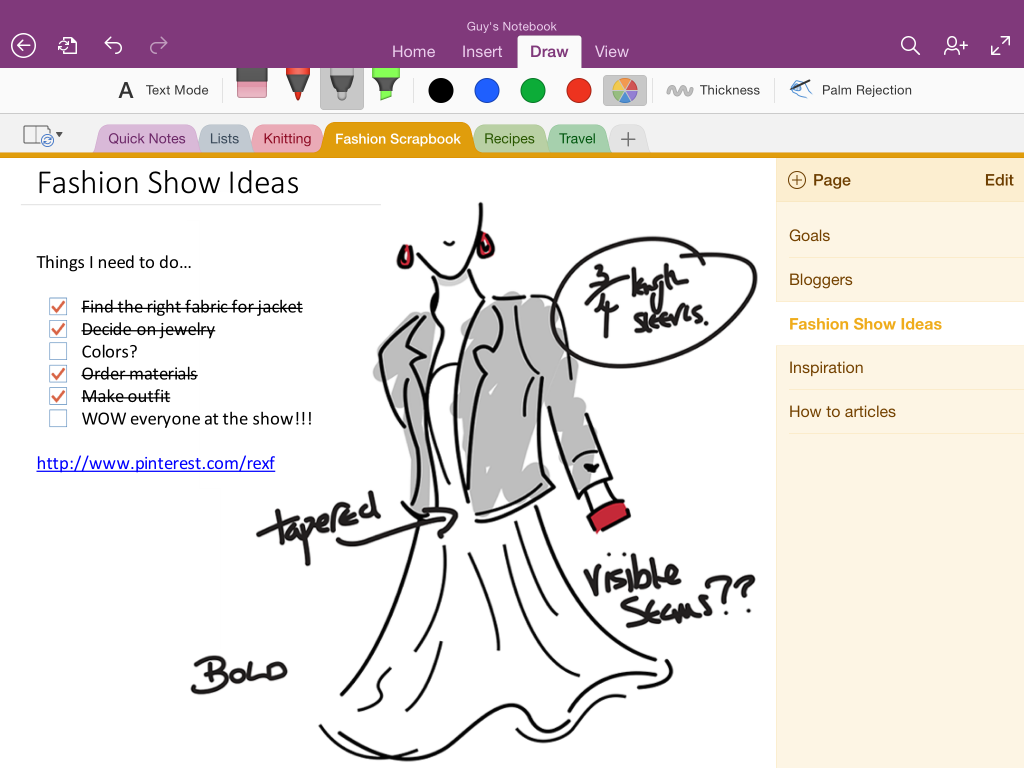Viewport: 1024px width, 768px height.
Task: Check 'WOW everyone at the show!!!'
Action: tap(58, 418)
